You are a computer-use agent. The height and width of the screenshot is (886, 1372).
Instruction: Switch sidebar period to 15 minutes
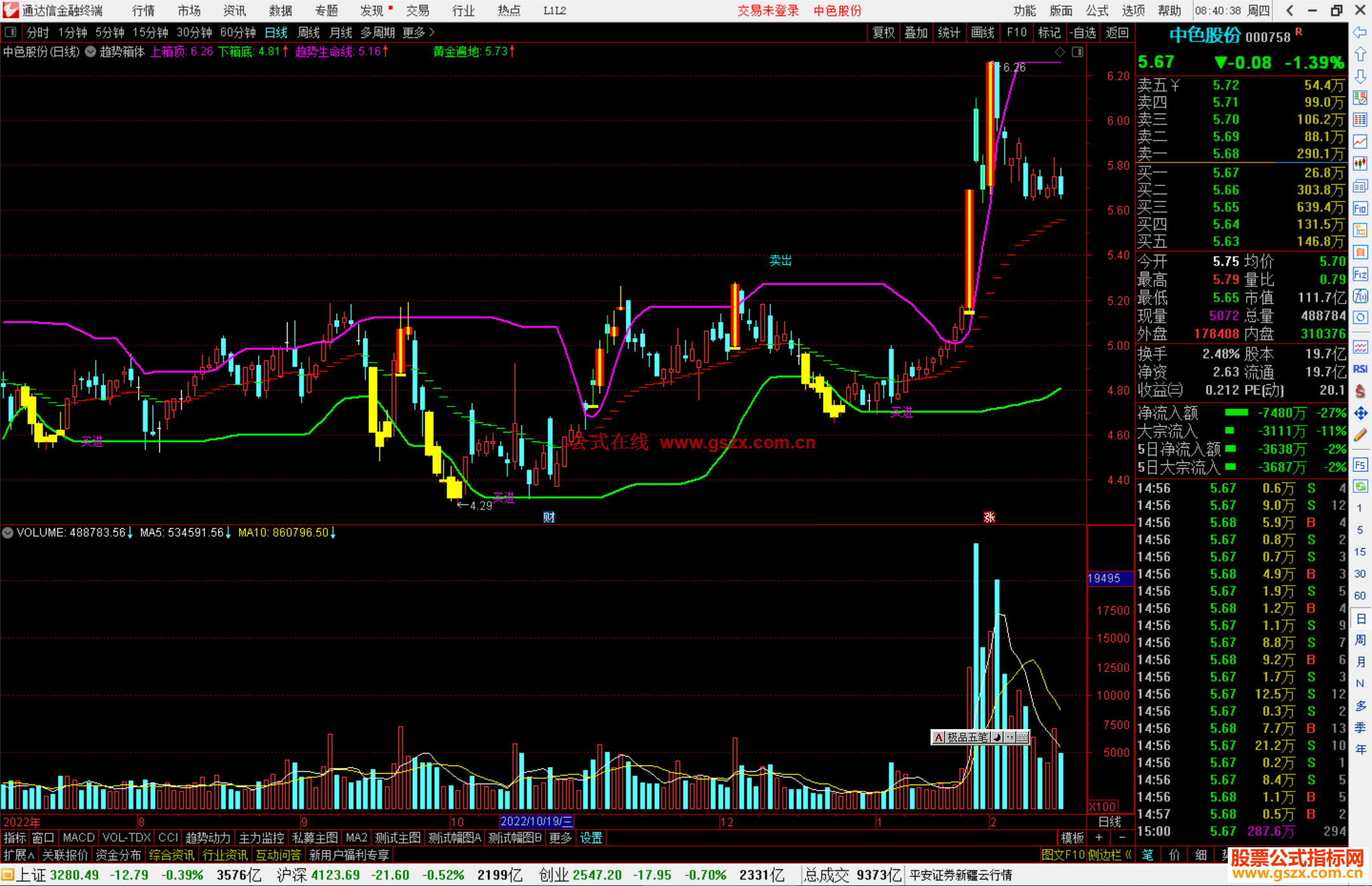coord(1359,552)
